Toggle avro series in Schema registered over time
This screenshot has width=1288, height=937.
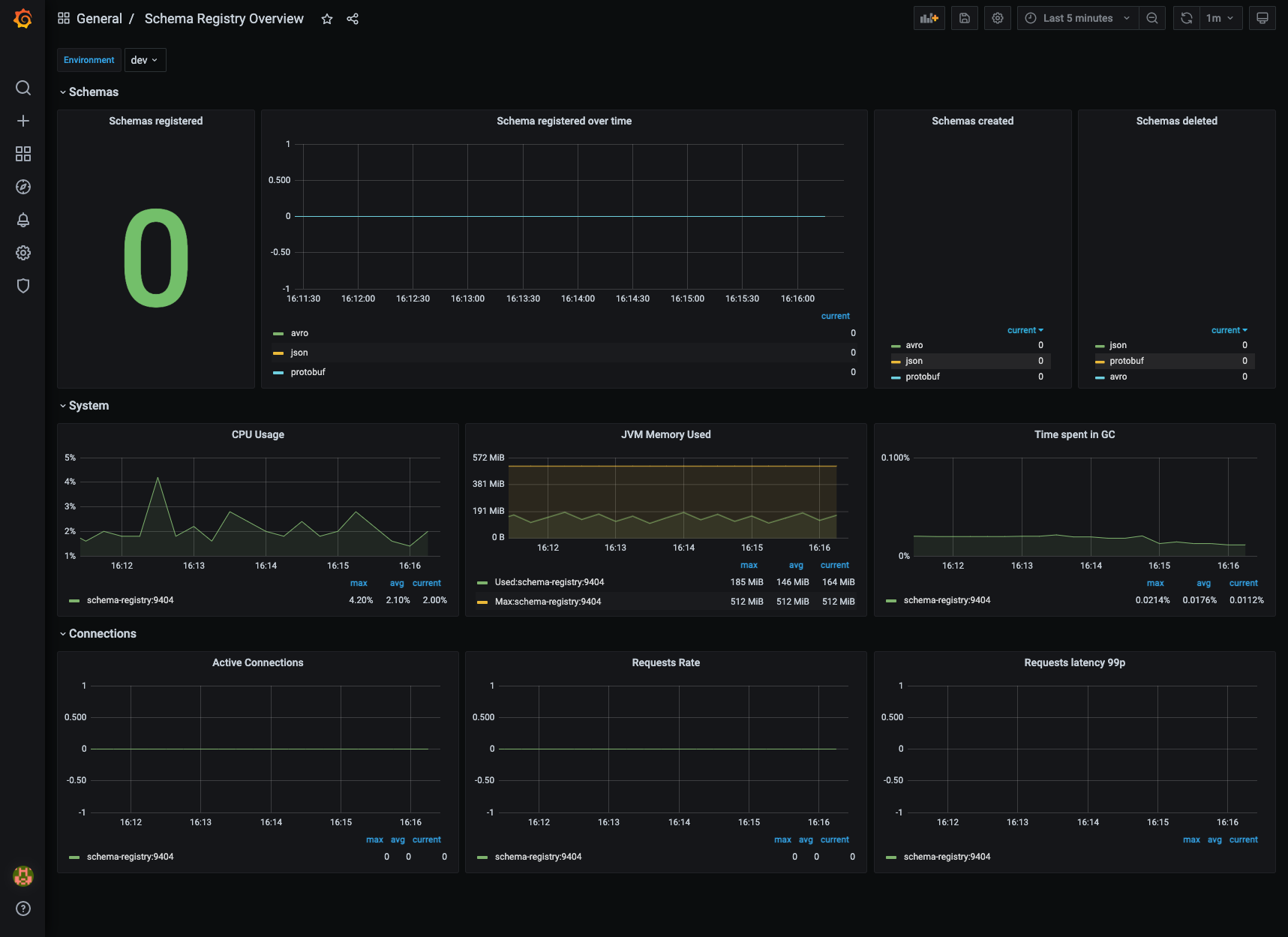coord(299,333)
